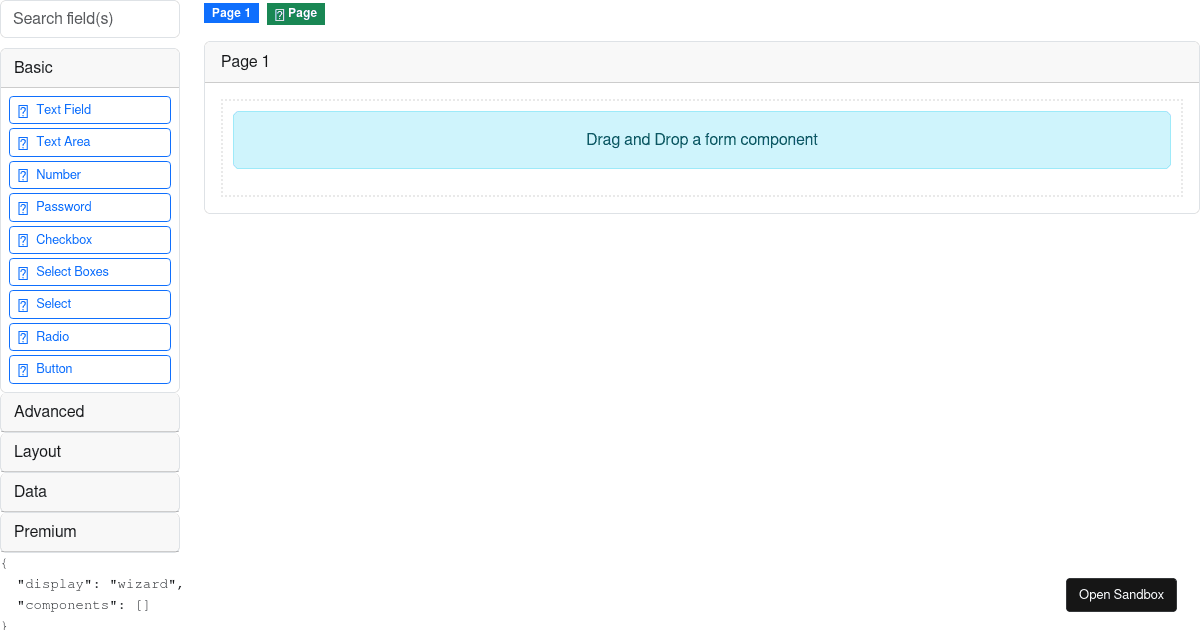This screenshot has height=630, width=1200.
Task: Click the Select Boxes component icon
Action: coord(23,271)
